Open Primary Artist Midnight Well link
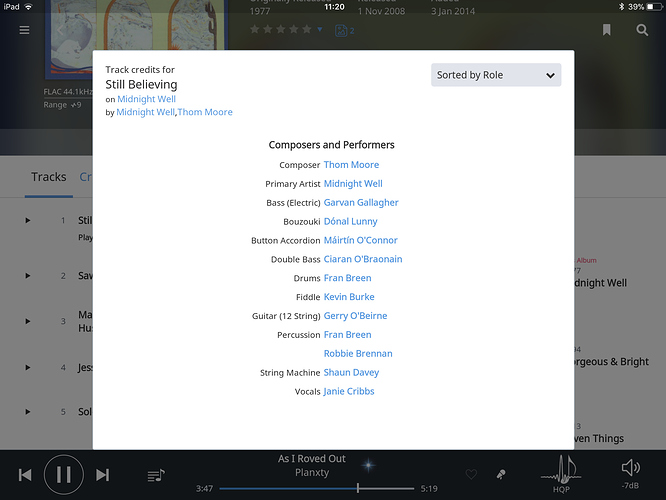Viewport: 666px width, 500px height. (353, 184)
